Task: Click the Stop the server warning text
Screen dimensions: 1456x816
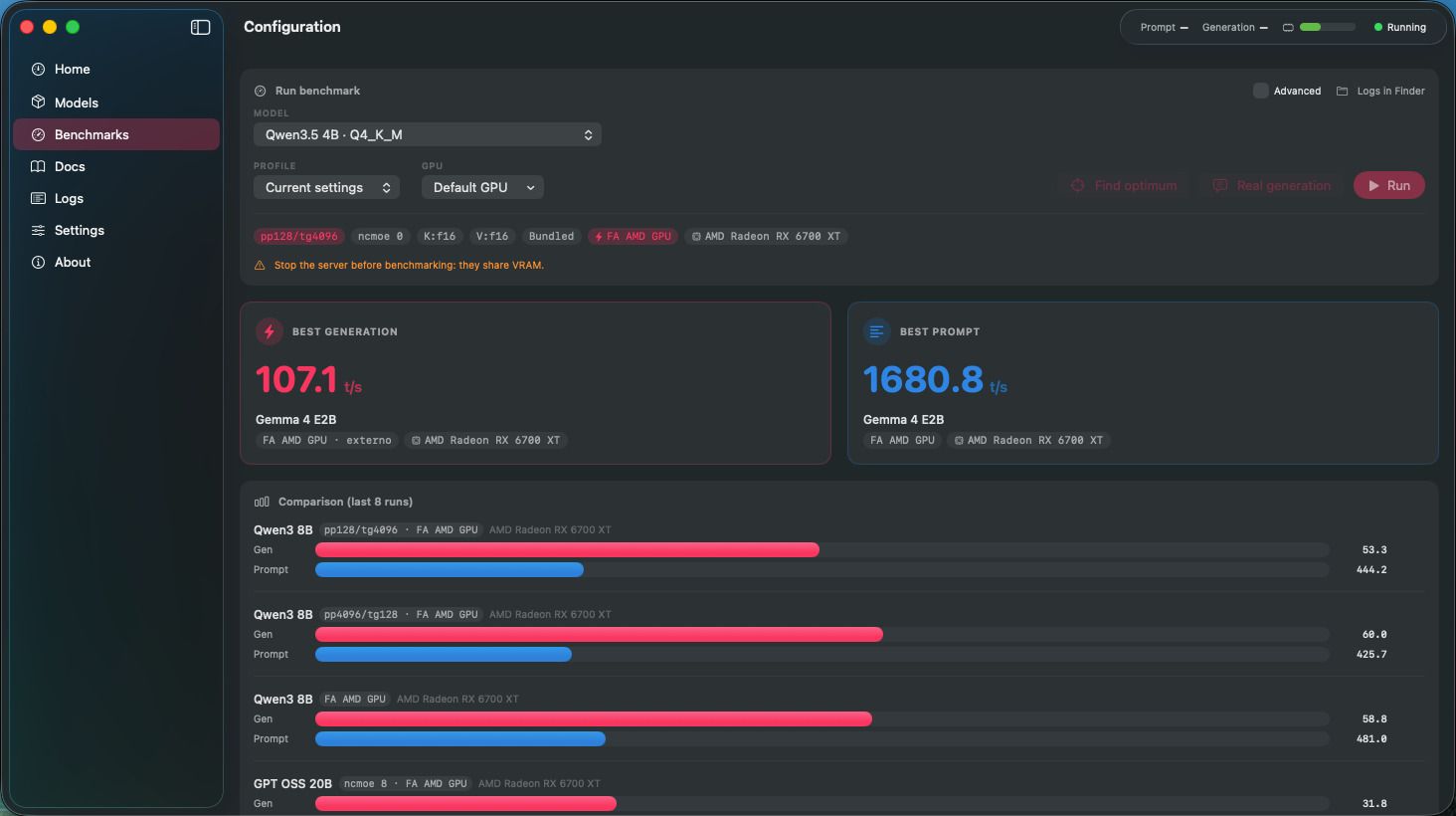Action: [409, 266]
